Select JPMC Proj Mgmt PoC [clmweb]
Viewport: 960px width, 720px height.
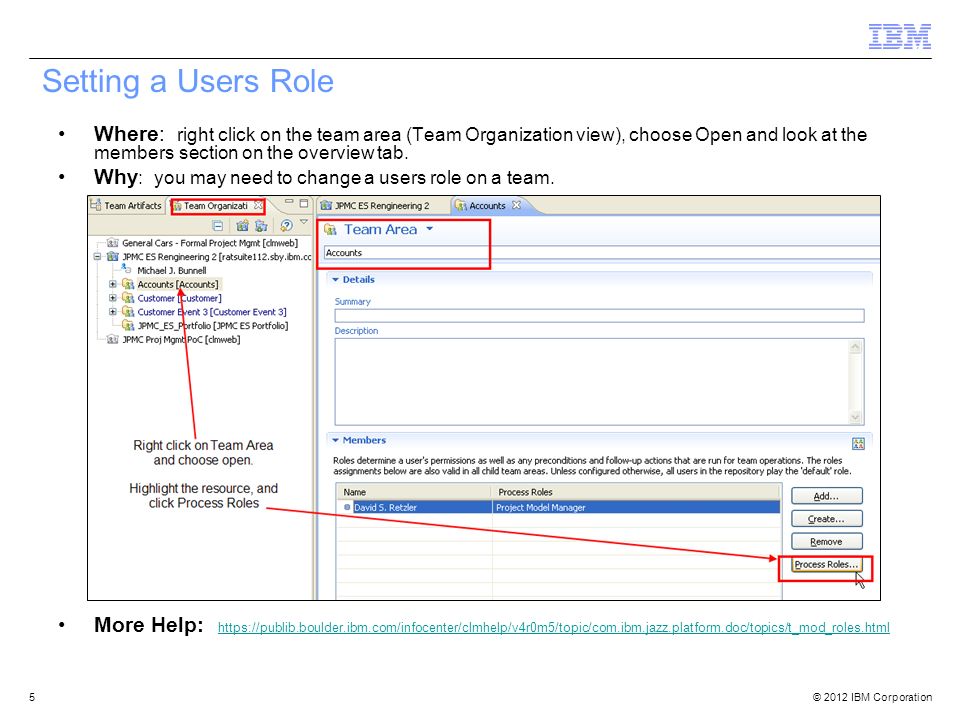click(181, 339)
